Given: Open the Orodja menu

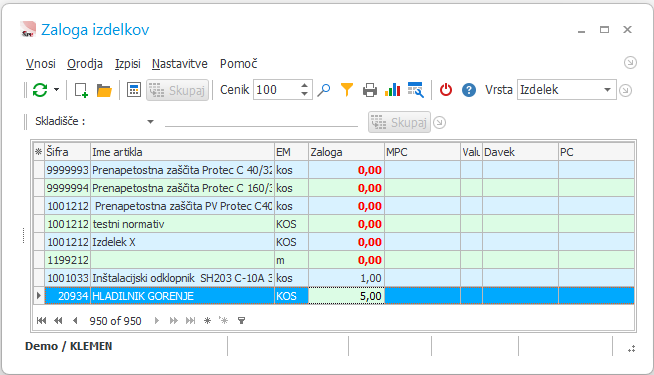Looking at the screenshot, I should point(85,64).
